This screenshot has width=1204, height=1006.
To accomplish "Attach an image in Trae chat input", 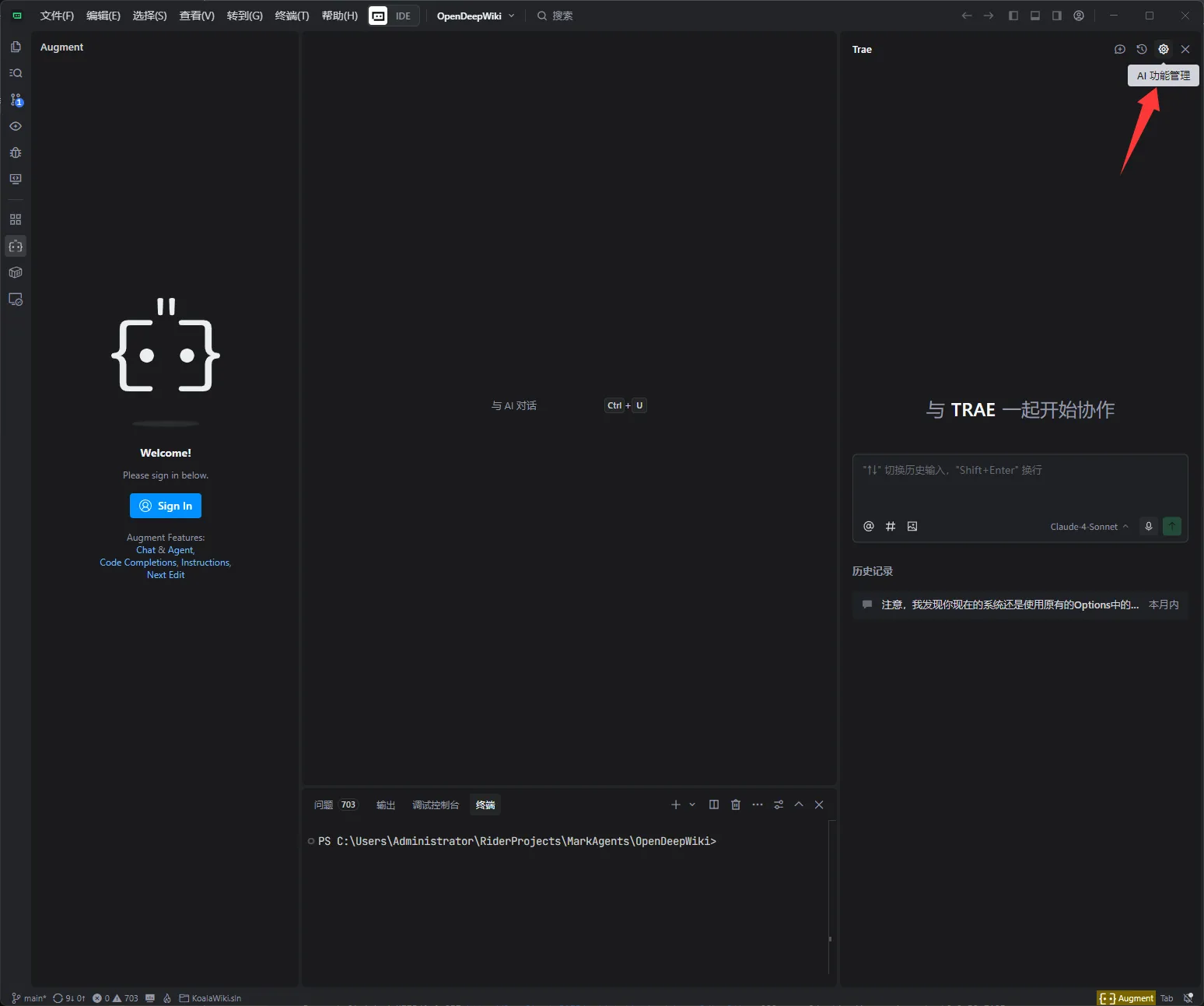I will coord(912,527).
